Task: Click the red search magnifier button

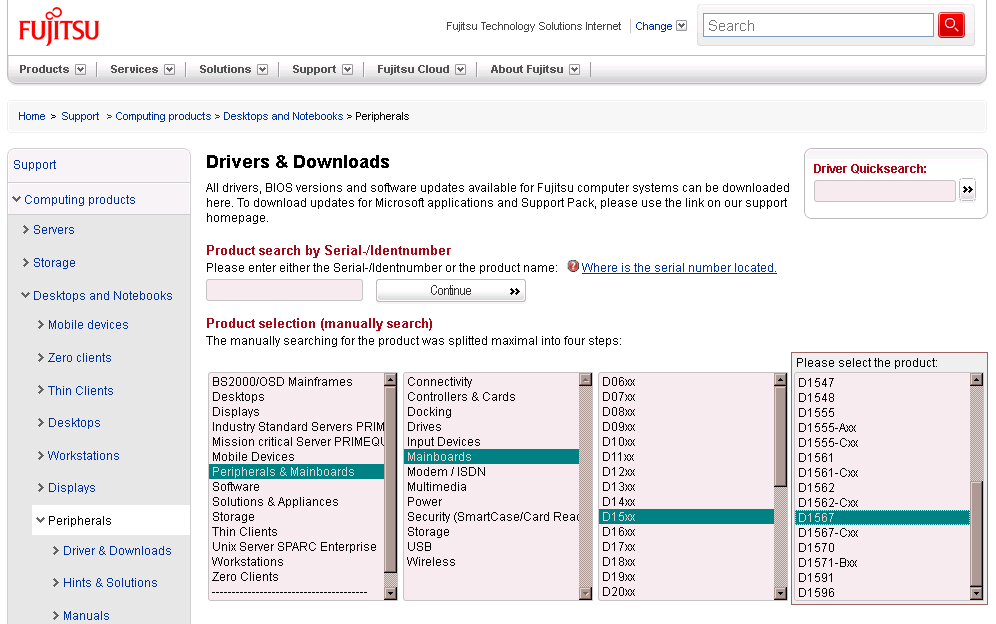Action: [x=951, y=26]
